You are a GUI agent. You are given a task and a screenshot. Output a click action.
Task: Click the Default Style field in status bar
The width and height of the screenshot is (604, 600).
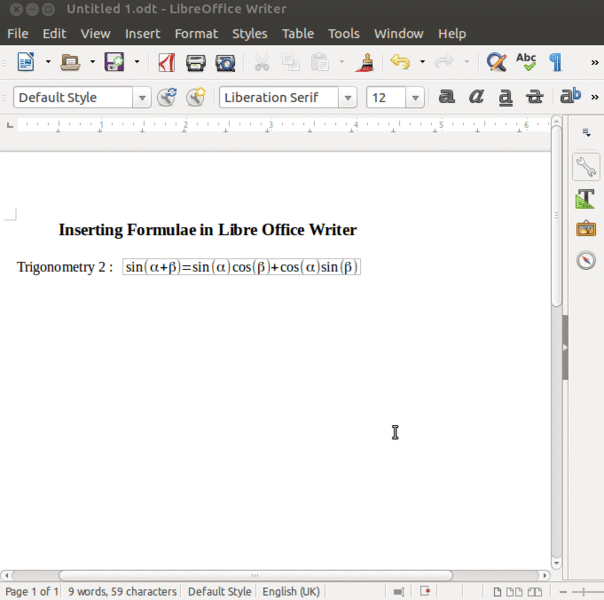pos(219,591)
